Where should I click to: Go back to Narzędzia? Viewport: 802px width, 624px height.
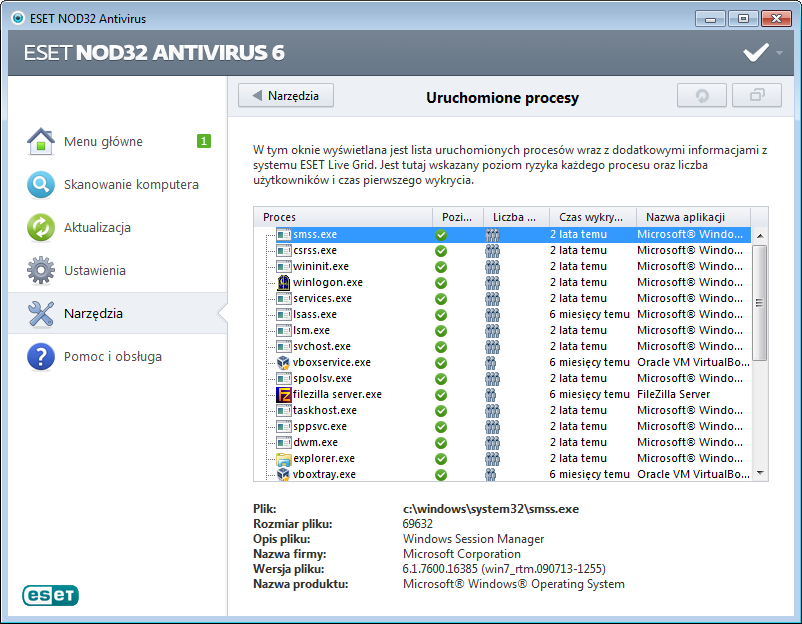coord(286,96)
